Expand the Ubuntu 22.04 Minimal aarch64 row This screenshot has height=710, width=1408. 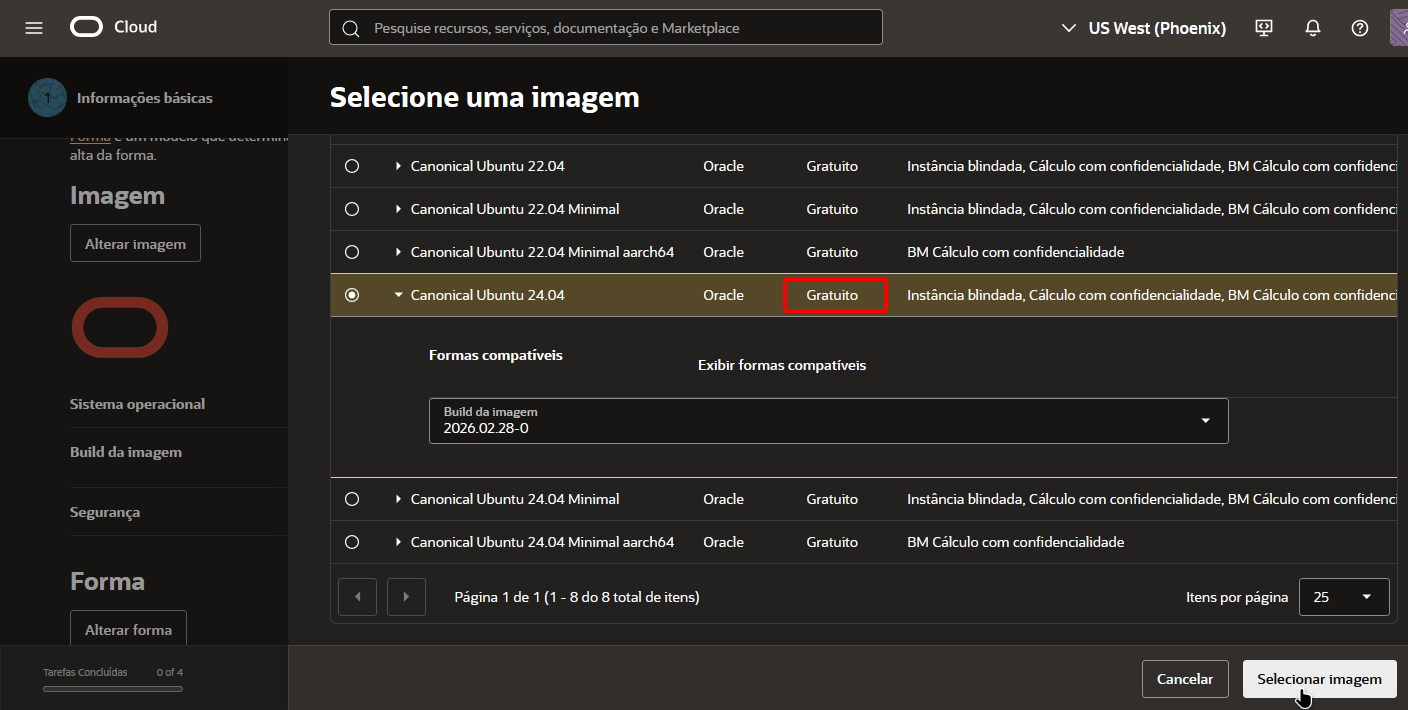click(398, 252)
